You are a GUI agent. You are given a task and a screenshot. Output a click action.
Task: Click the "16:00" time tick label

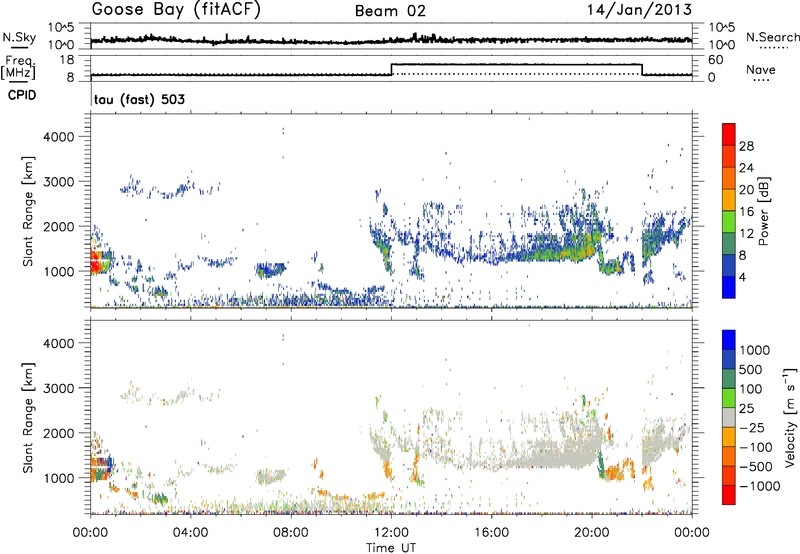pos(492,533)
